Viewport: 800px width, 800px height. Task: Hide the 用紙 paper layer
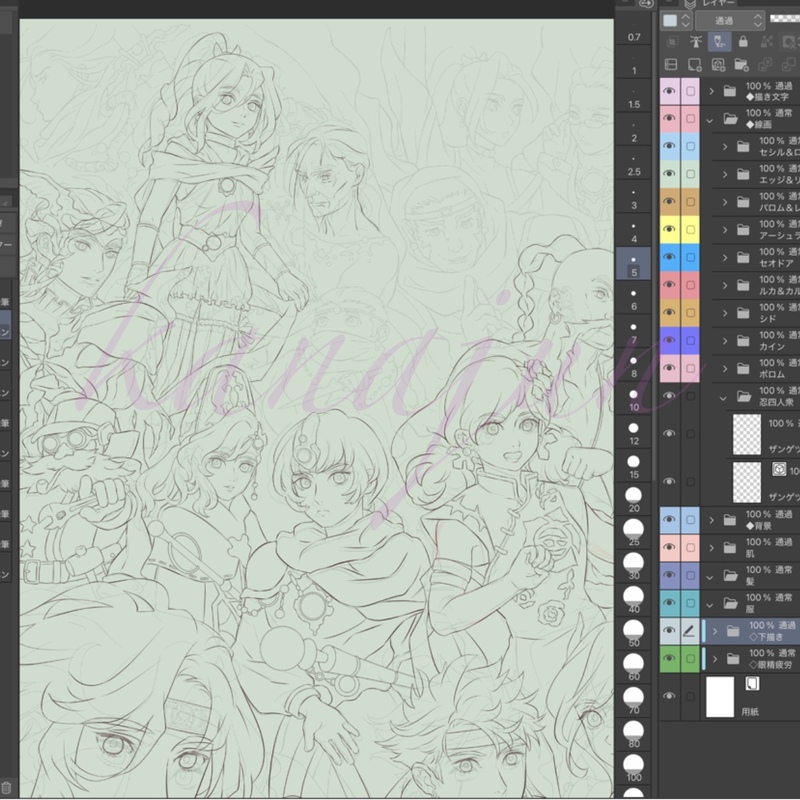click(x=669, y=696)
